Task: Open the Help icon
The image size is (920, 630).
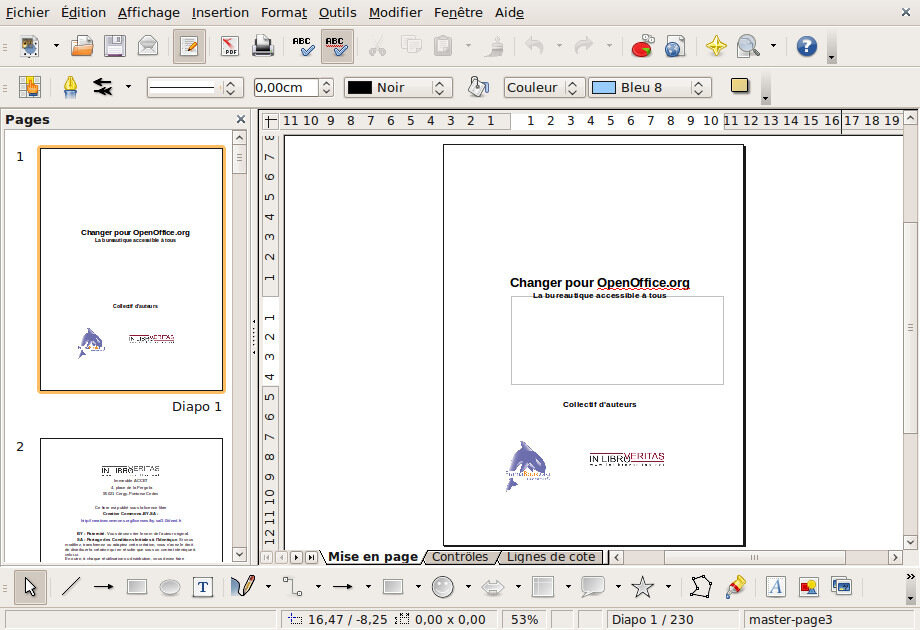Action: (x=806, y=46)
